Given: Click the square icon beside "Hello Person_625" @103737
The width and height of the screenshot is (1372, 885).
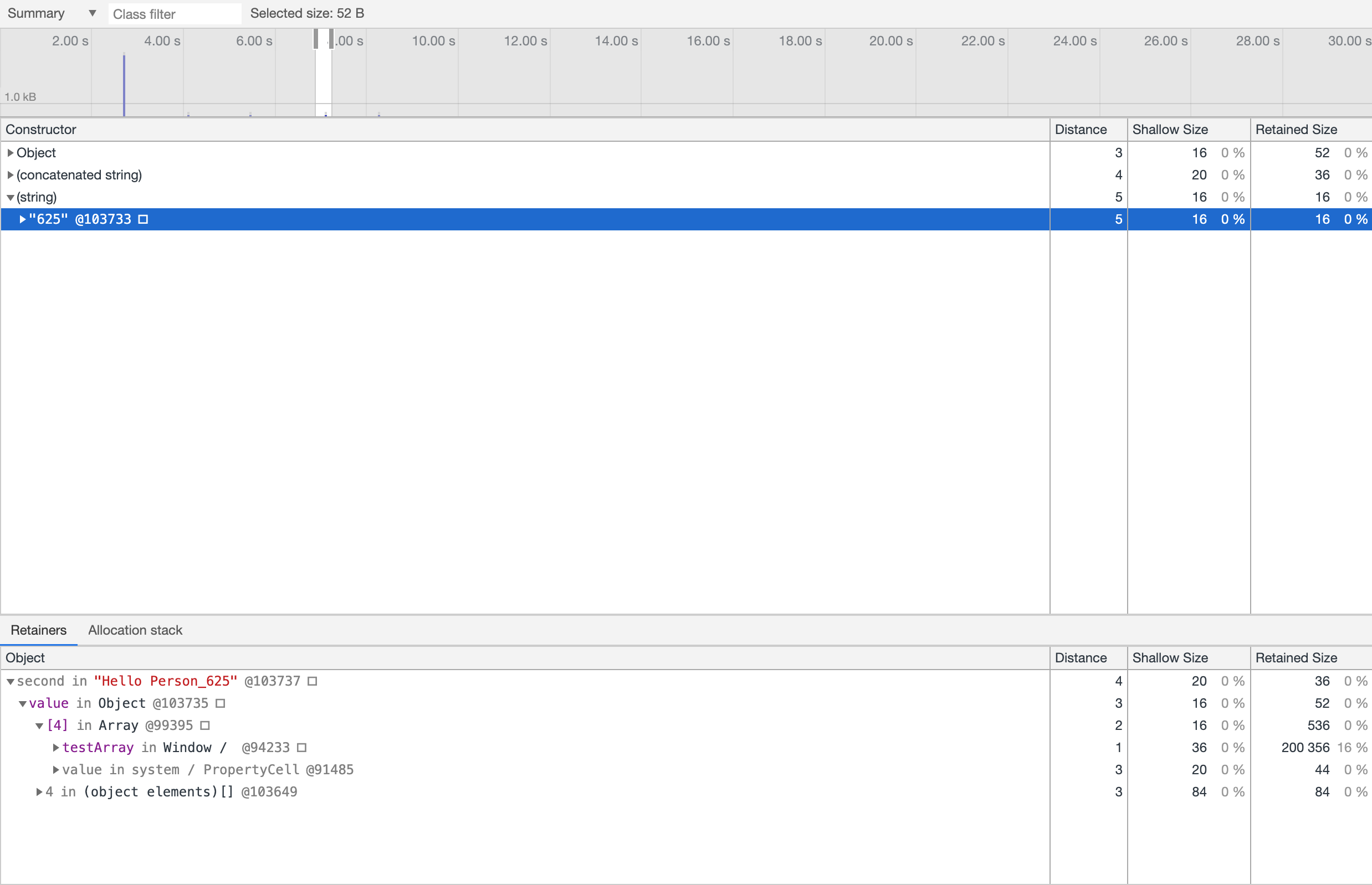Looking at the screenshot, I should coord(312,681).
